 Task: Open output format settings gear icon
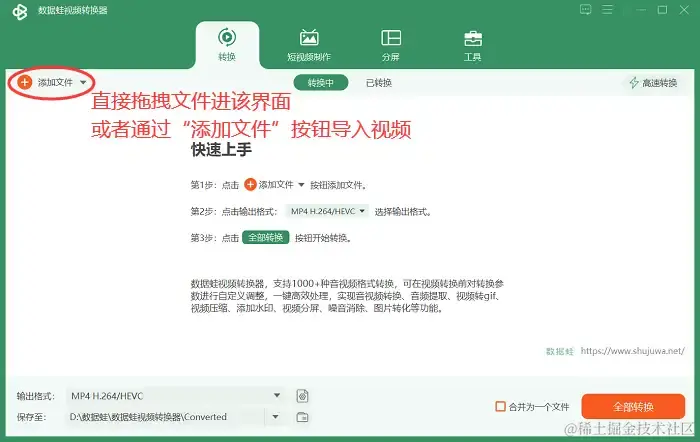coord(302,396)
